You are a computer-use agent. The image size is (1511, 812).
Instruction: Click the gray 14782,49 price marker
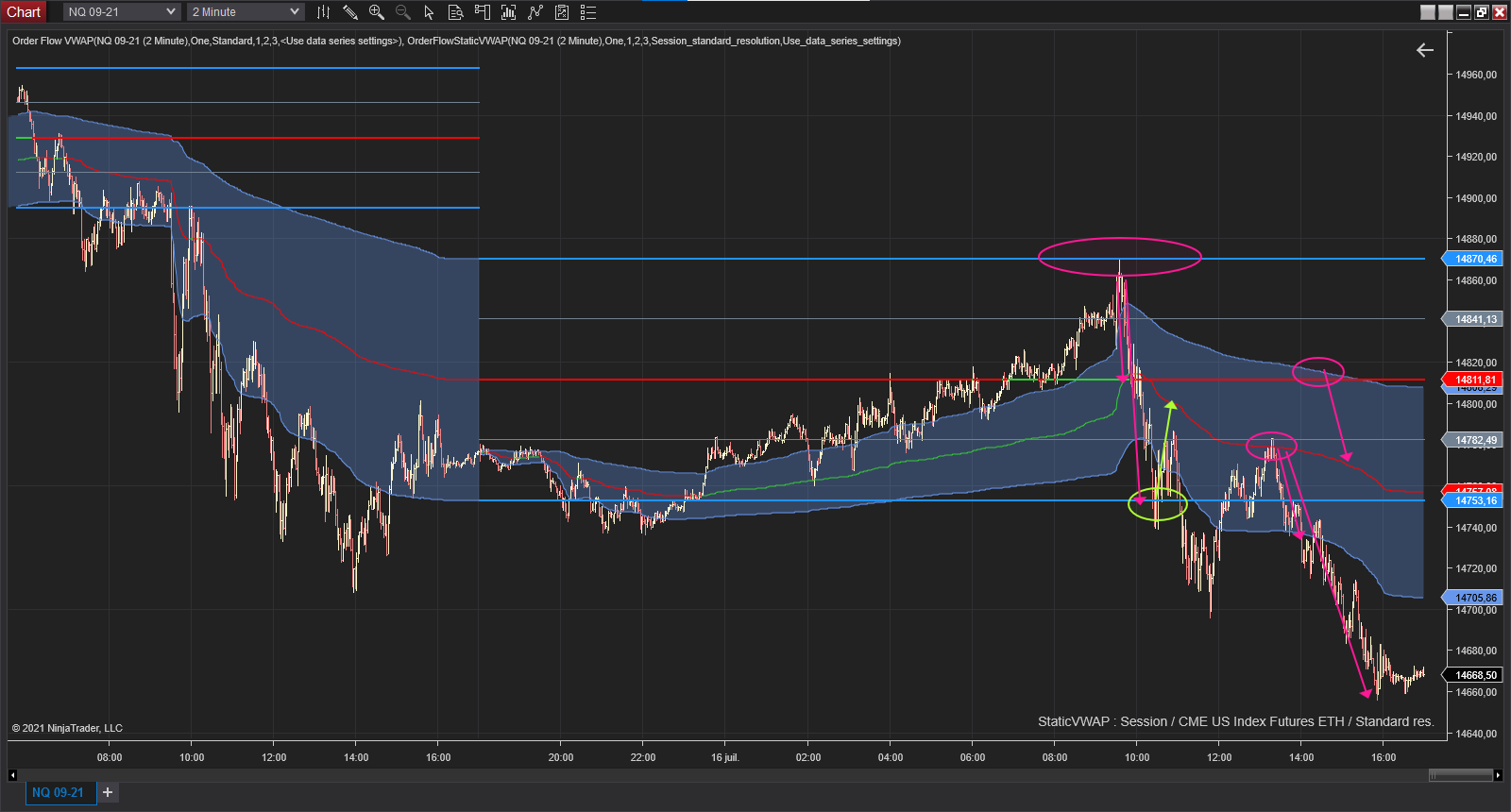(x=1473, y=440)
